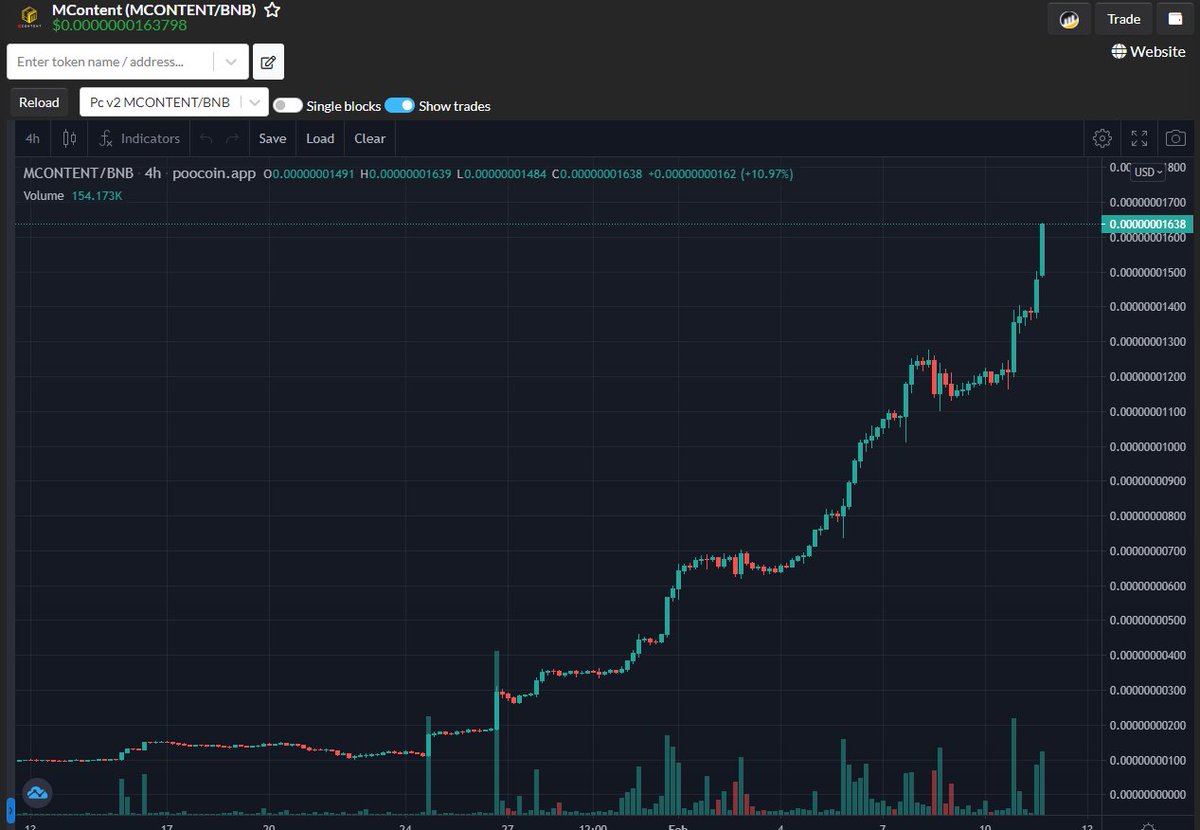Change the 4h timeframe interval

click(33, 138)
